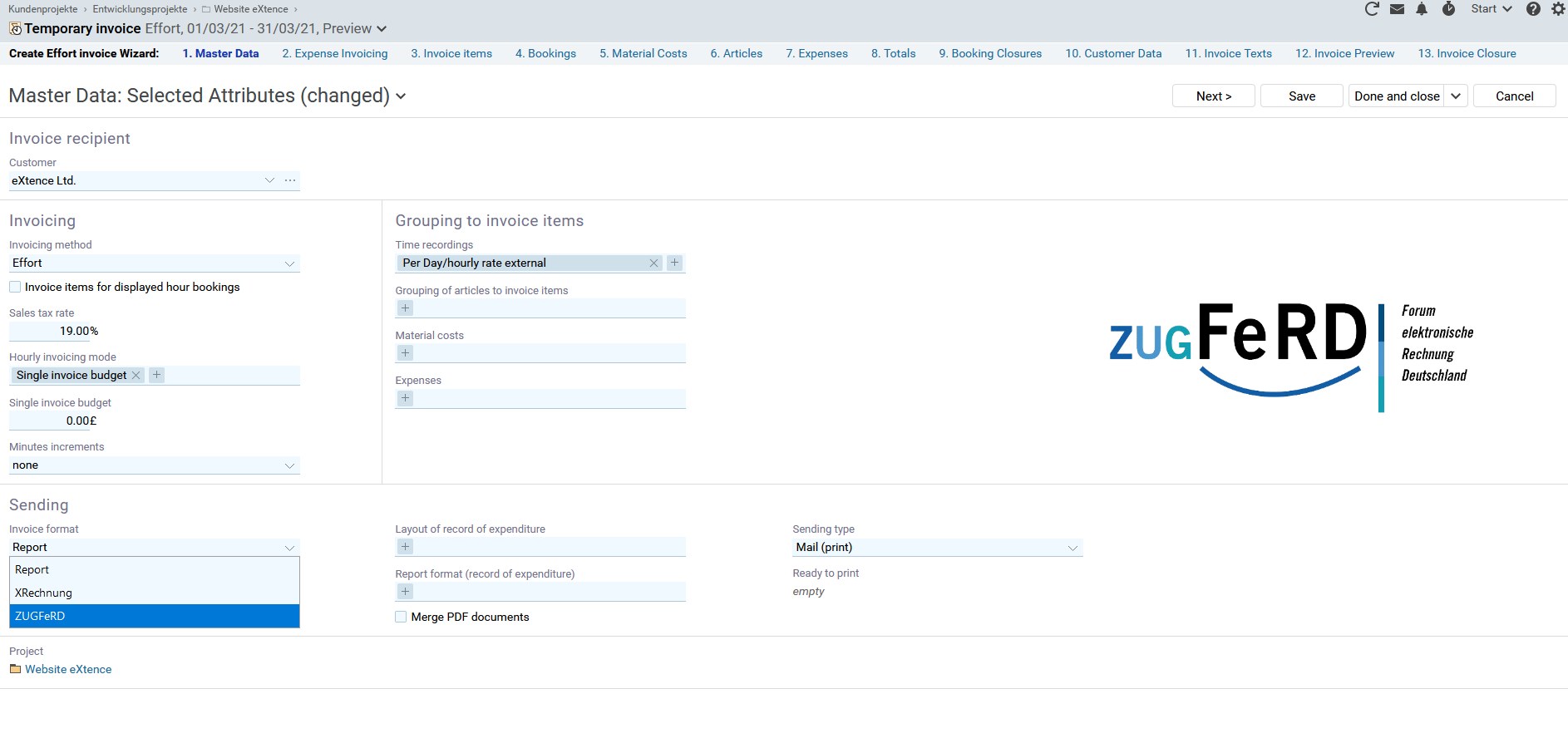
Task: Add a time recordings grouping with plus
Action: click(674, 263)
